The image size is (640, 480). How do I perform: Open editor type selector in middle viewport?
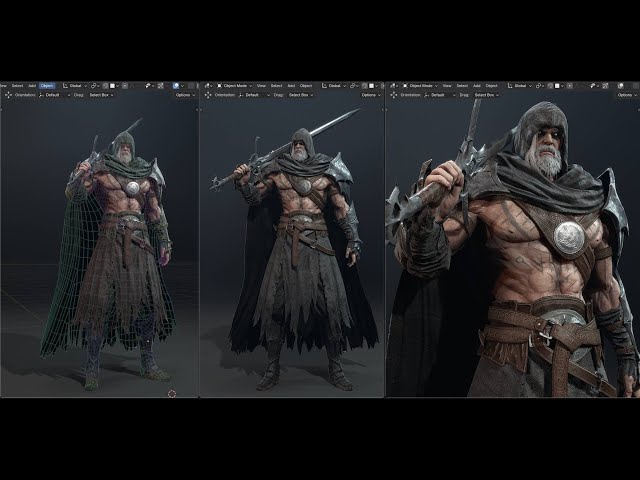[208, 86]
